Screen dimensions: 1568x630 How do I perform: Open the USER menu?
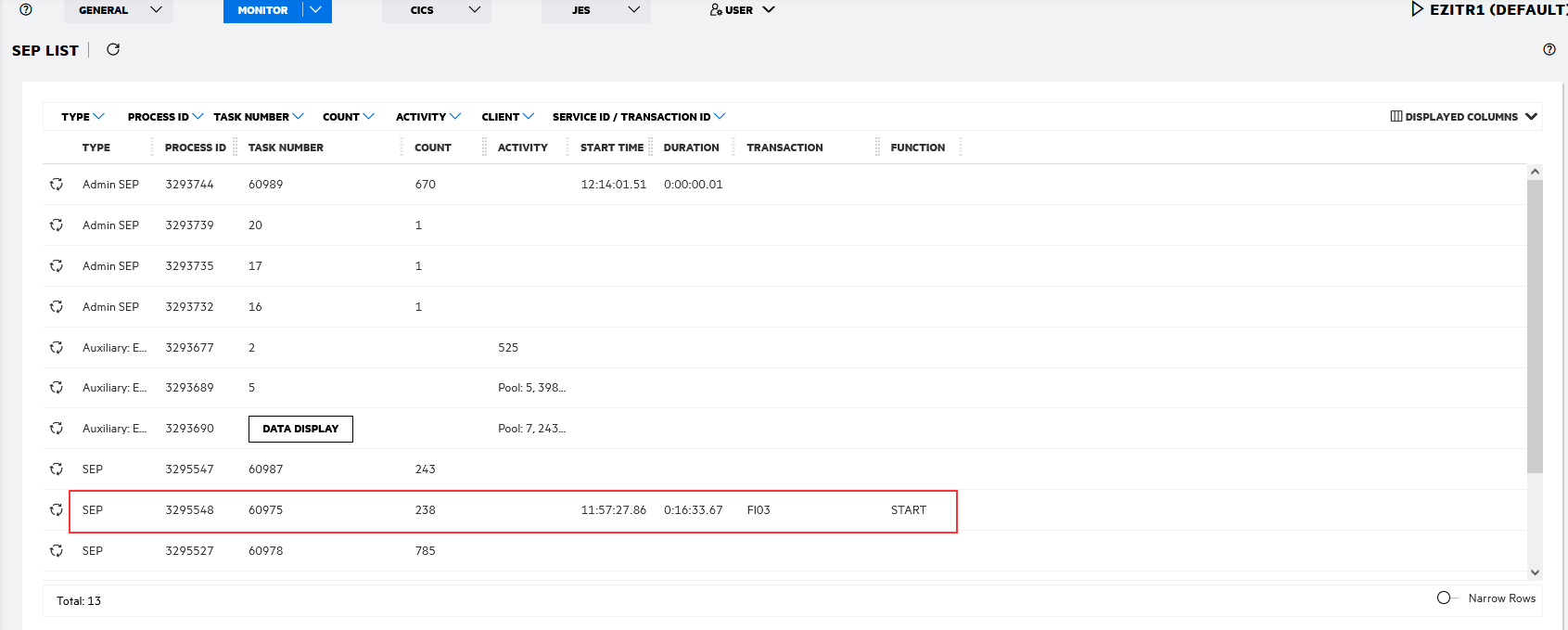pos(742,10)
